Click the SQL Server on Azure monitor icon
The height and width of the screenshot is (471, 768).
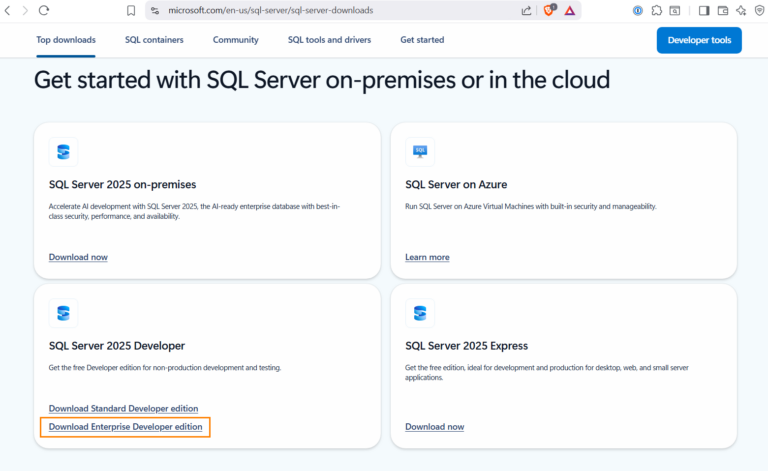420,152
